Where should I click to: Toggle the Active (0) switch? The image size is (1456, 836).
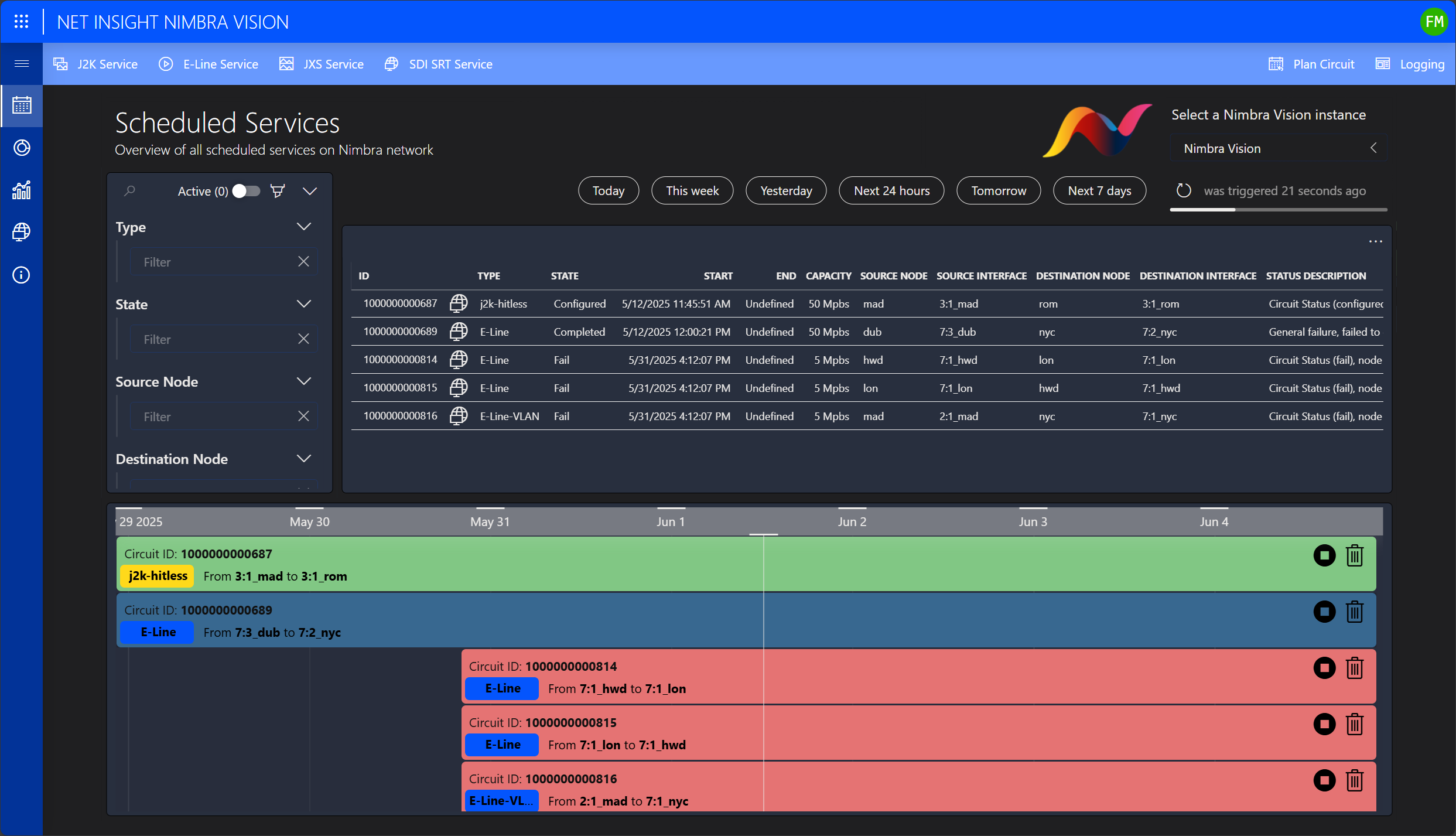[x=246, y=191]
